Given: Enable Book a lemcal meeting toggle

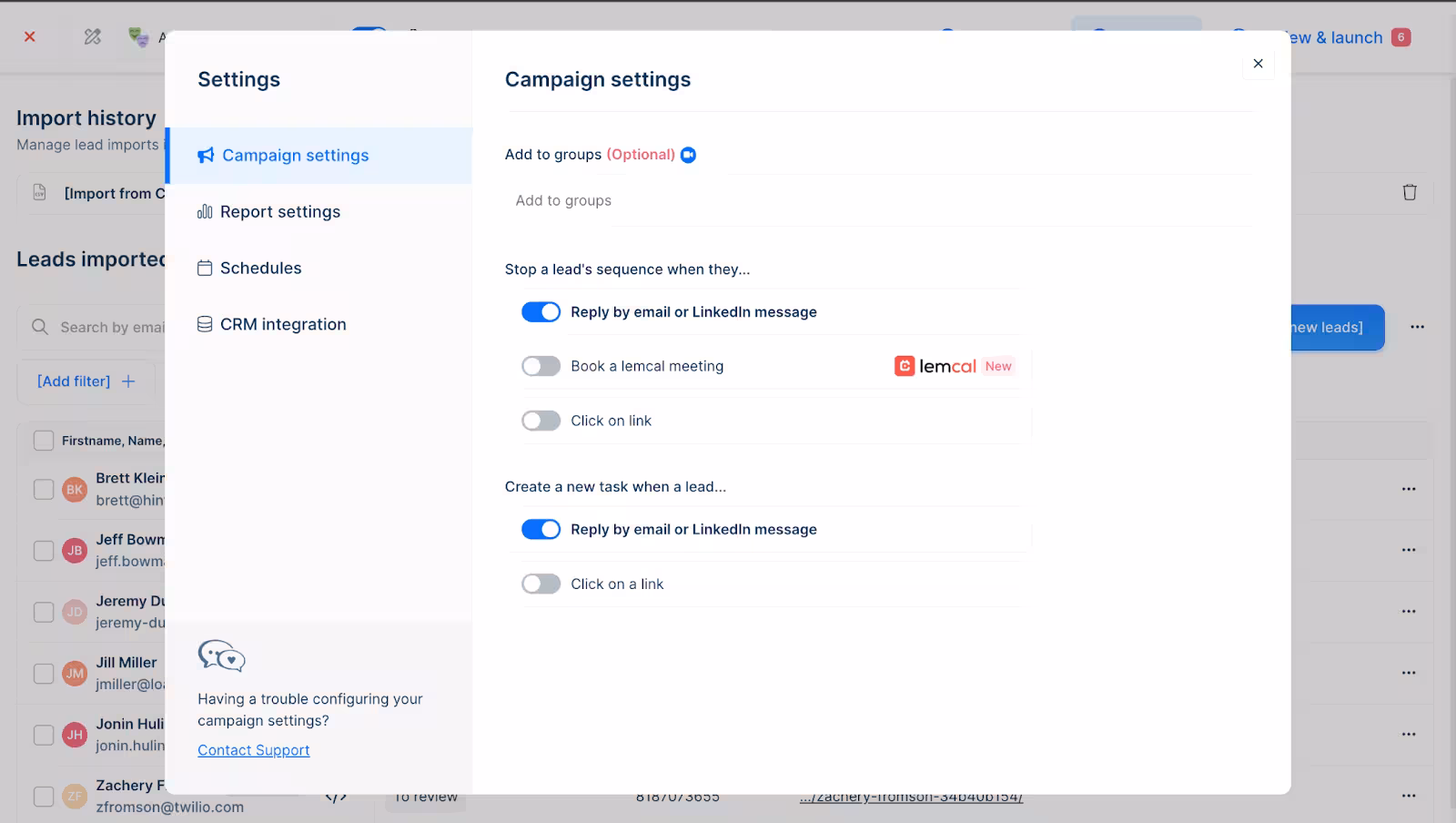Looking at the screenshot, I should pos(541,366).
